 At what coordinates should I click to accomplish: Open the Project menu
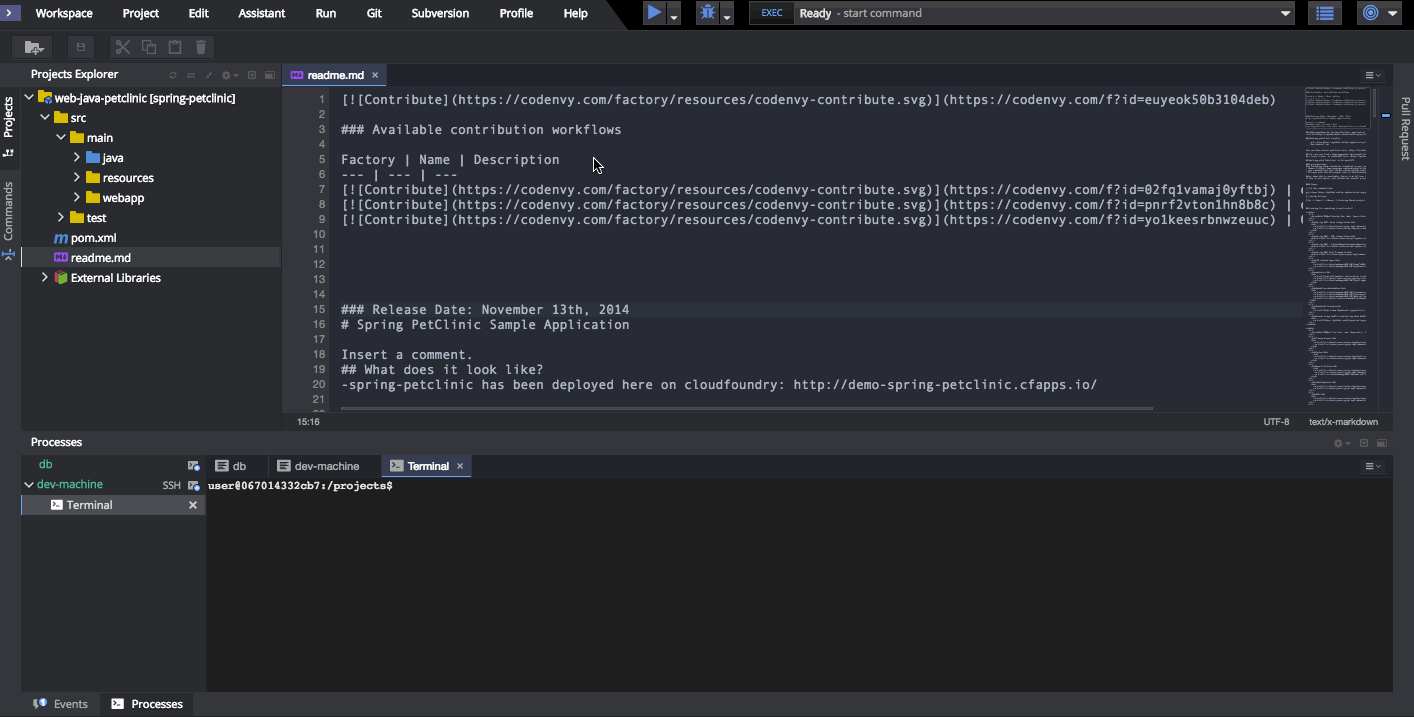[141, 13]
